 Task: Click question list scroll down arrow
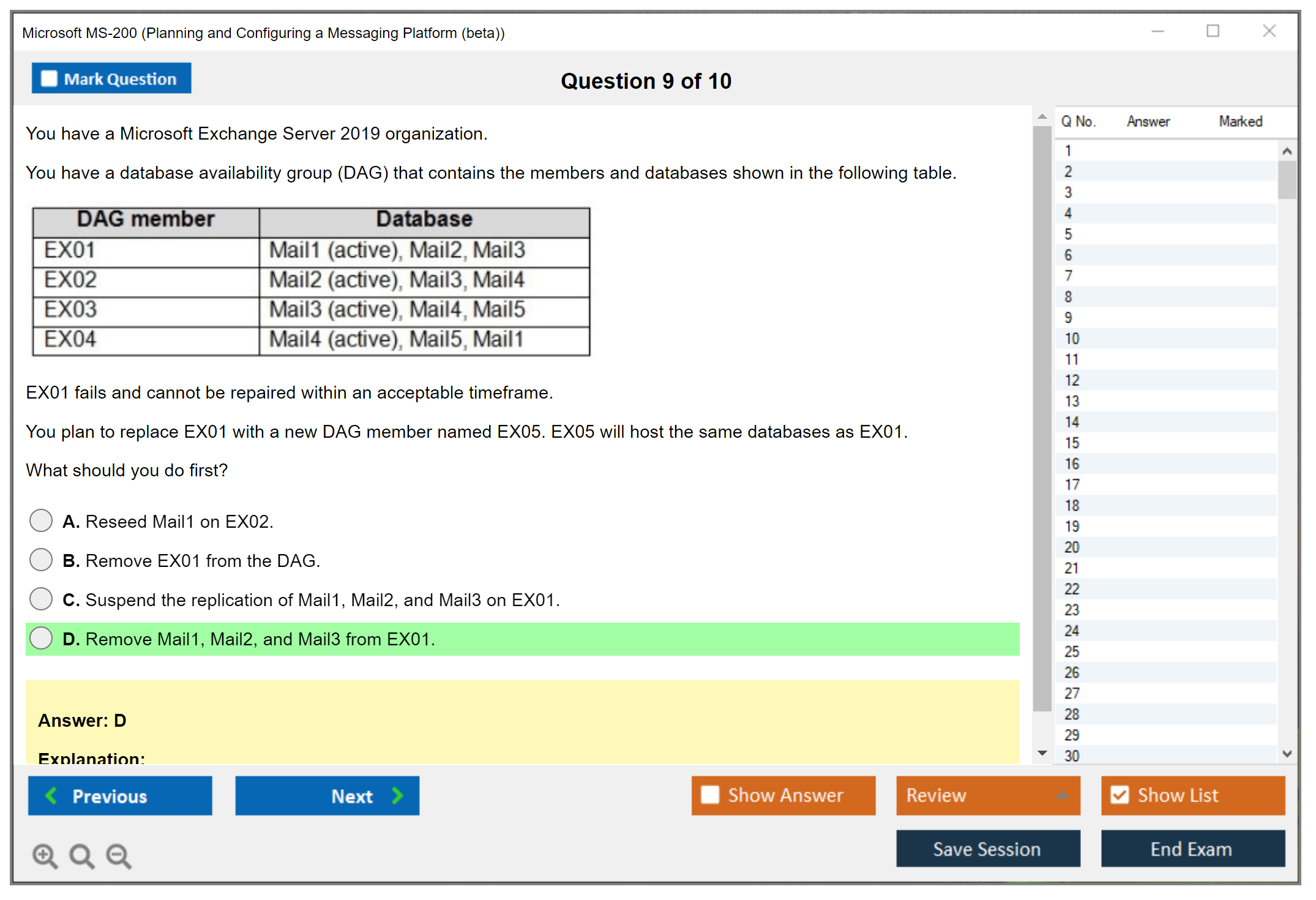coord(1287,754)
